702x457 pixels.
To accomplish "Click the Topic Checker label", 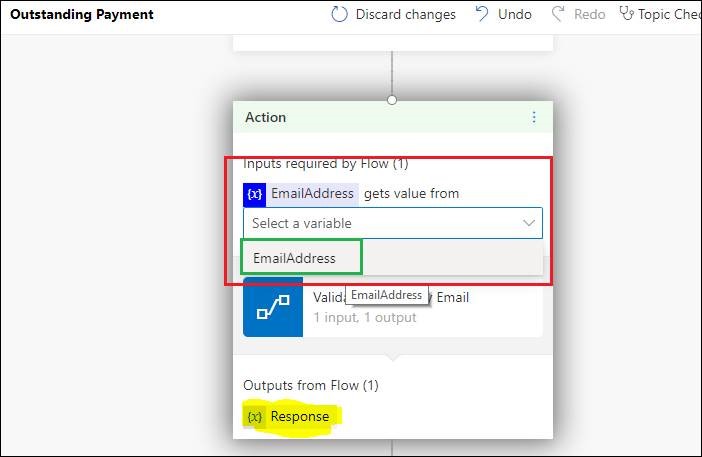I will [x=669, y=14].
